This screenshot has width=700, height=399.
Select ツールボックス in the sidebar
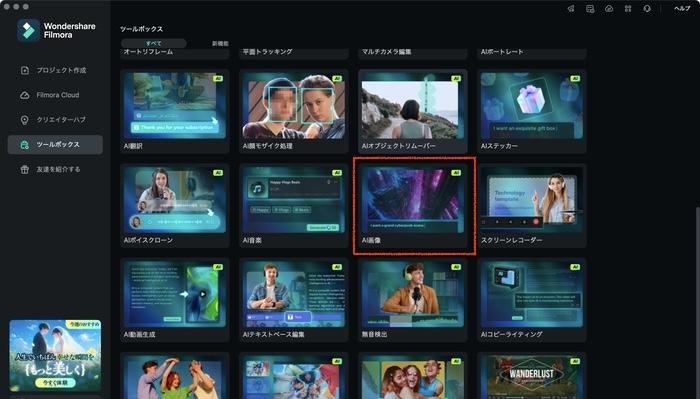[x=55, y=145]
